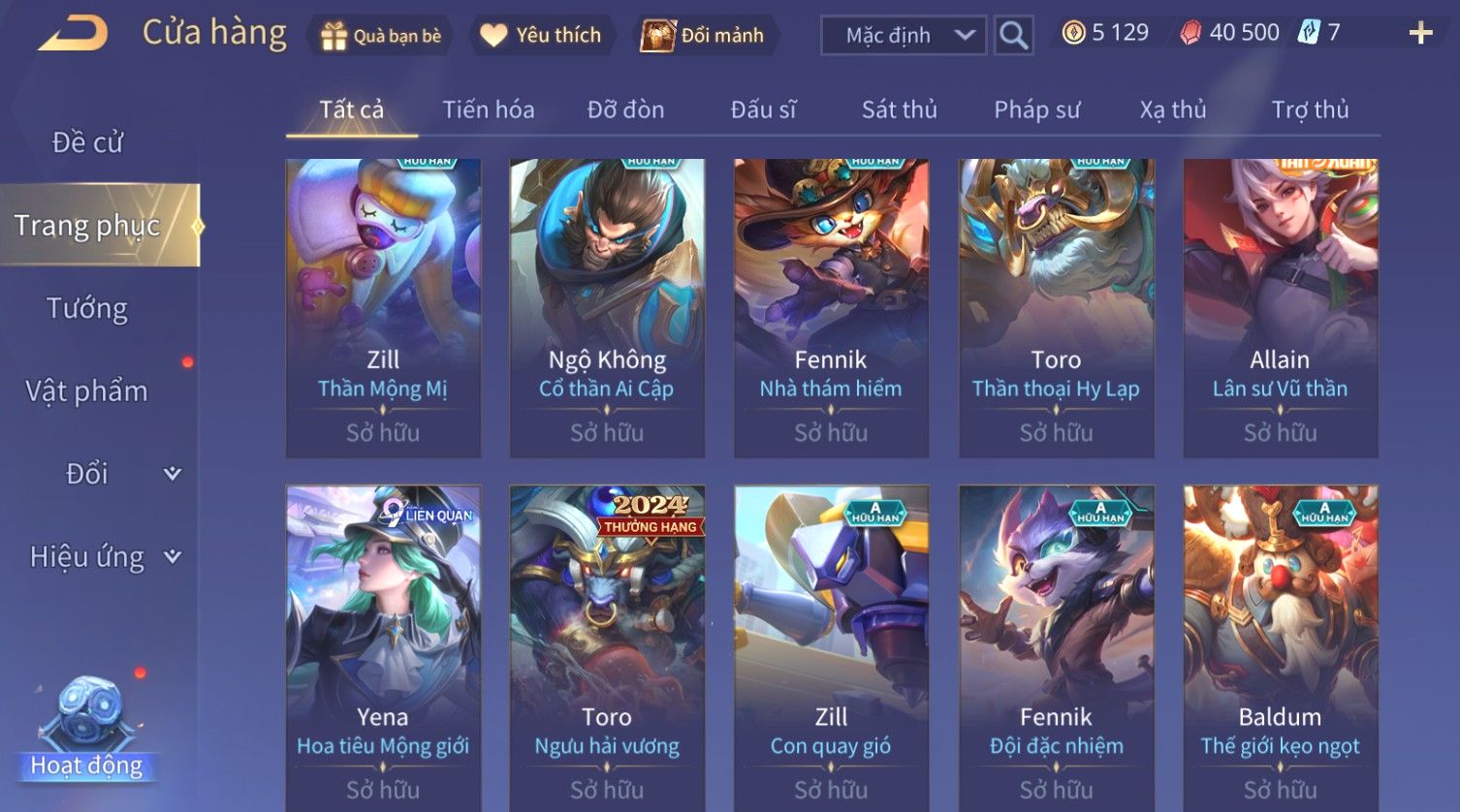
Task: Click the gold coin balance icon
Action: point(1073,34)
